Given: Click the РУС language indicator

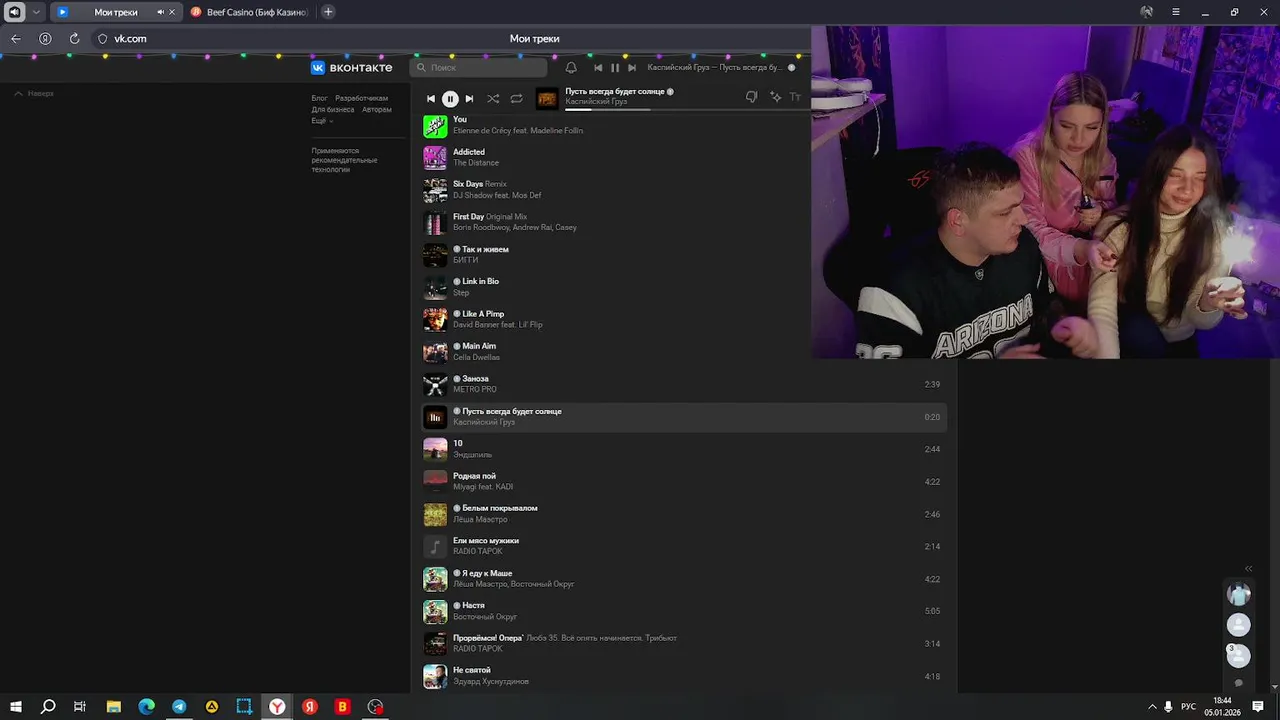Looking at the screenshot, I should [1188, 706].
